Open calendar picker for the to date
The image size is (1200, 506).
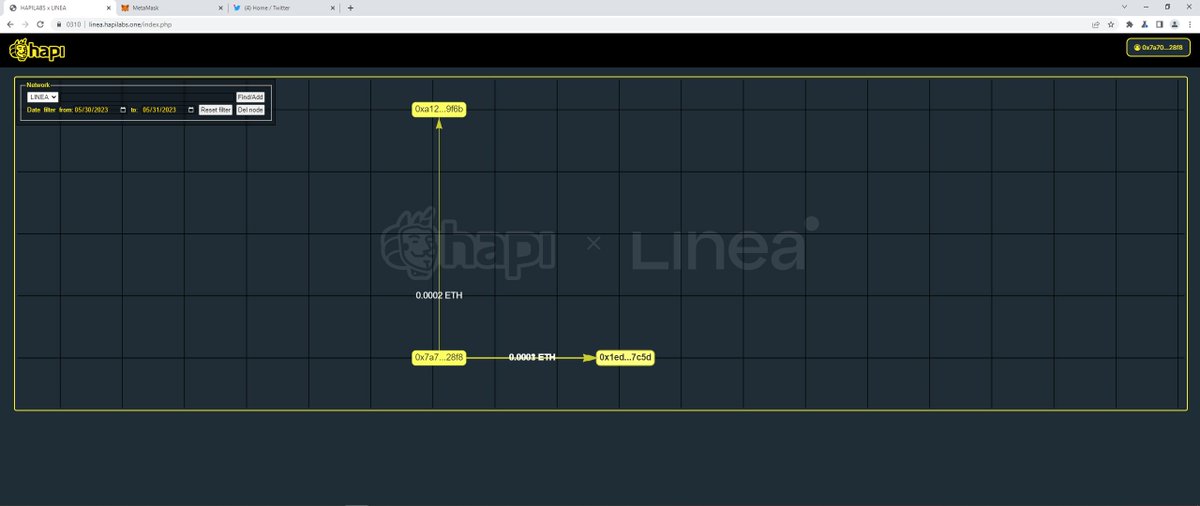point(191,110)
